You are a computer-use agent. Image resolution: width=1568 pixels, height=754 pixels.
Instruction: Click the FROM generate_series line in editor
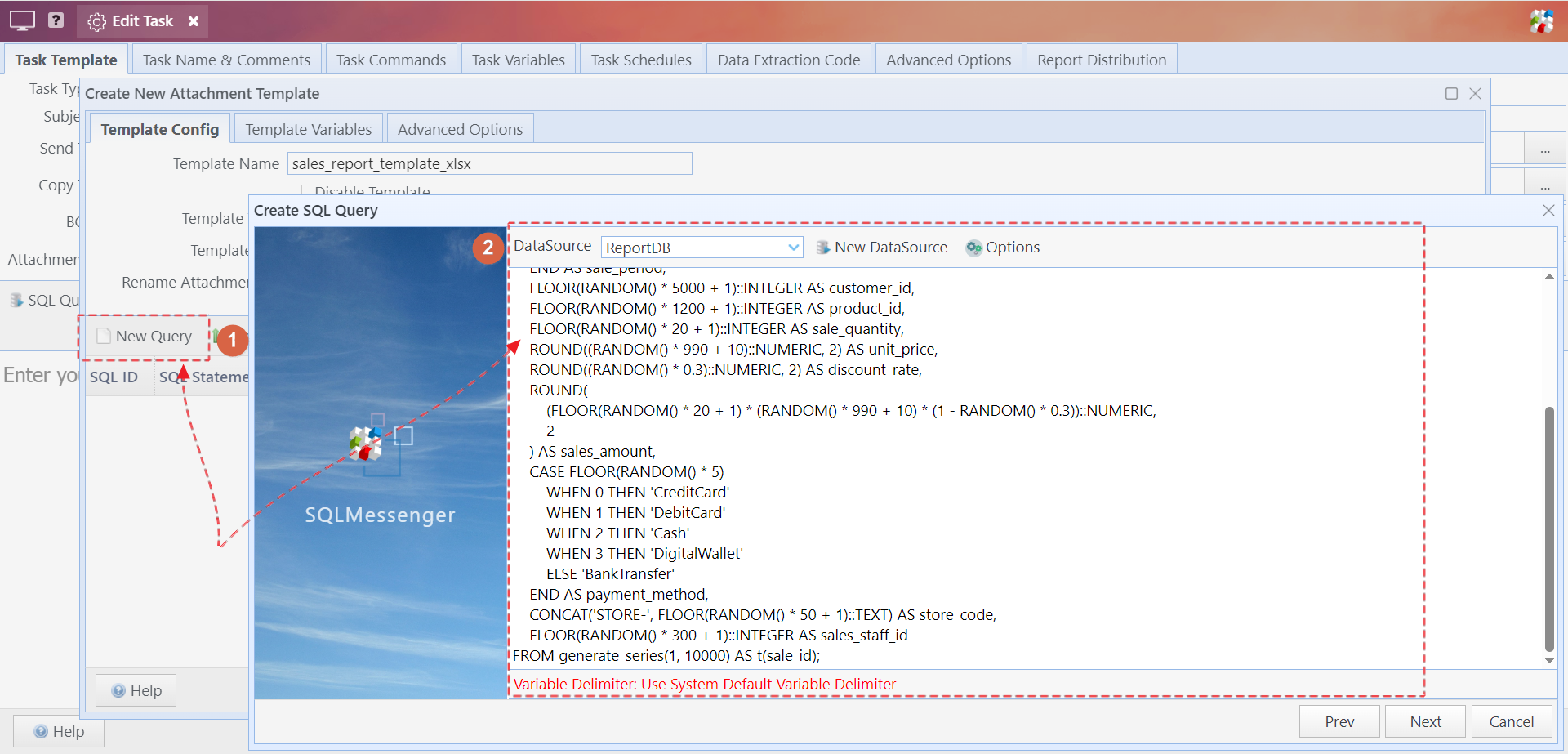666,656
